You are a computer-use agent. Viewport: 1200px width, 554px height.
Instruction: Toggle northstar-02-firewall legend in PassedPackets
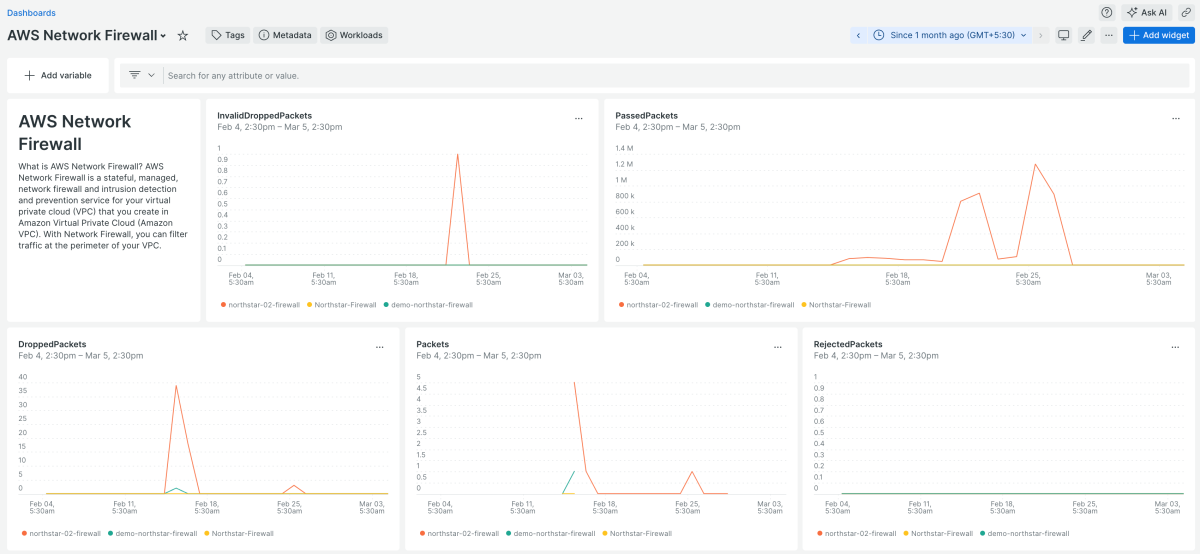coord(657,305)
